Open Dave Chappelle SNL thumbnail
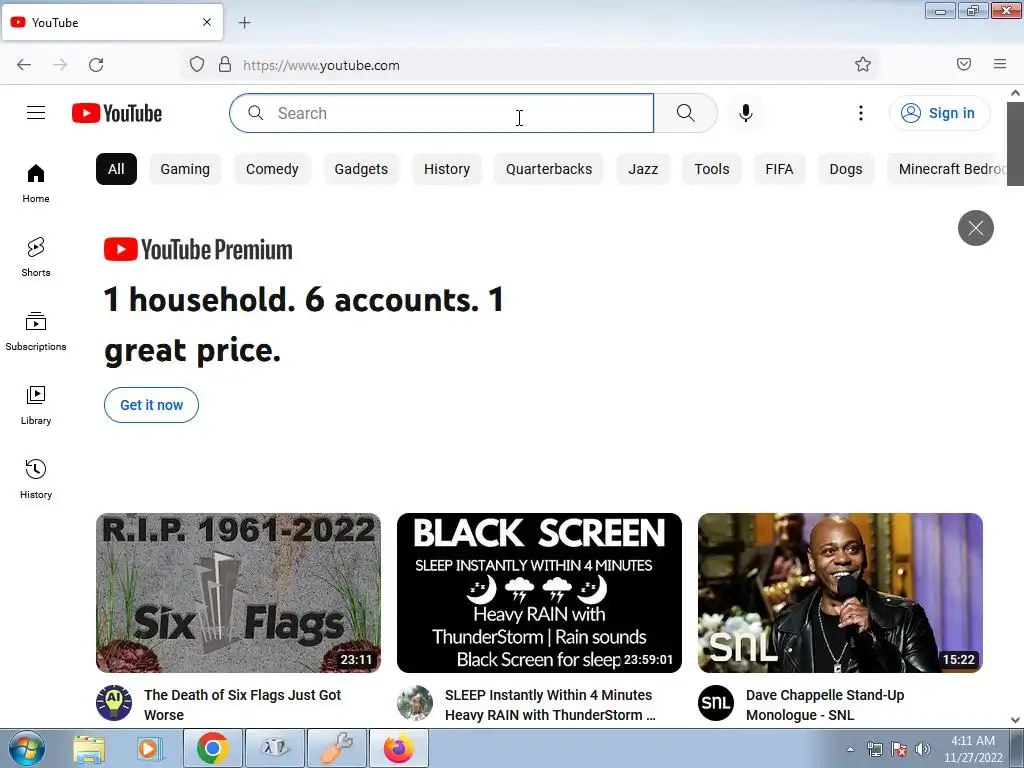The height and width of the screenshot is (768, 1024). point(840,593)
